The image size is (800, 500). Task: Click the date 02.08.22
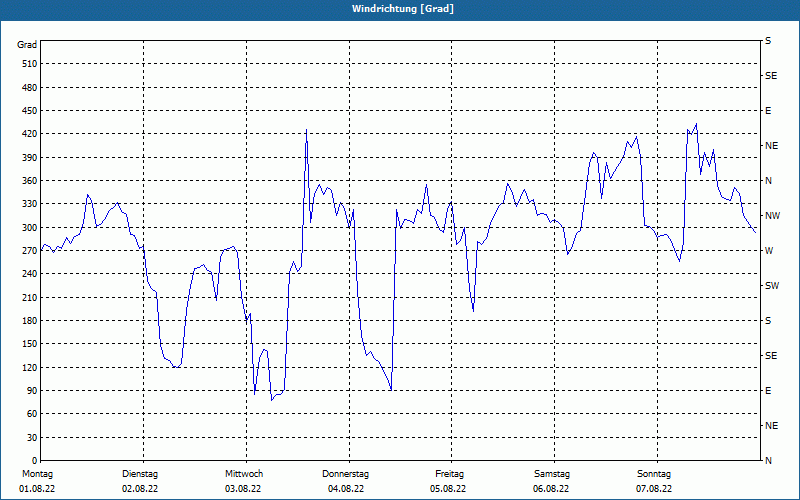pyautogui.click(x=140, y=489)
